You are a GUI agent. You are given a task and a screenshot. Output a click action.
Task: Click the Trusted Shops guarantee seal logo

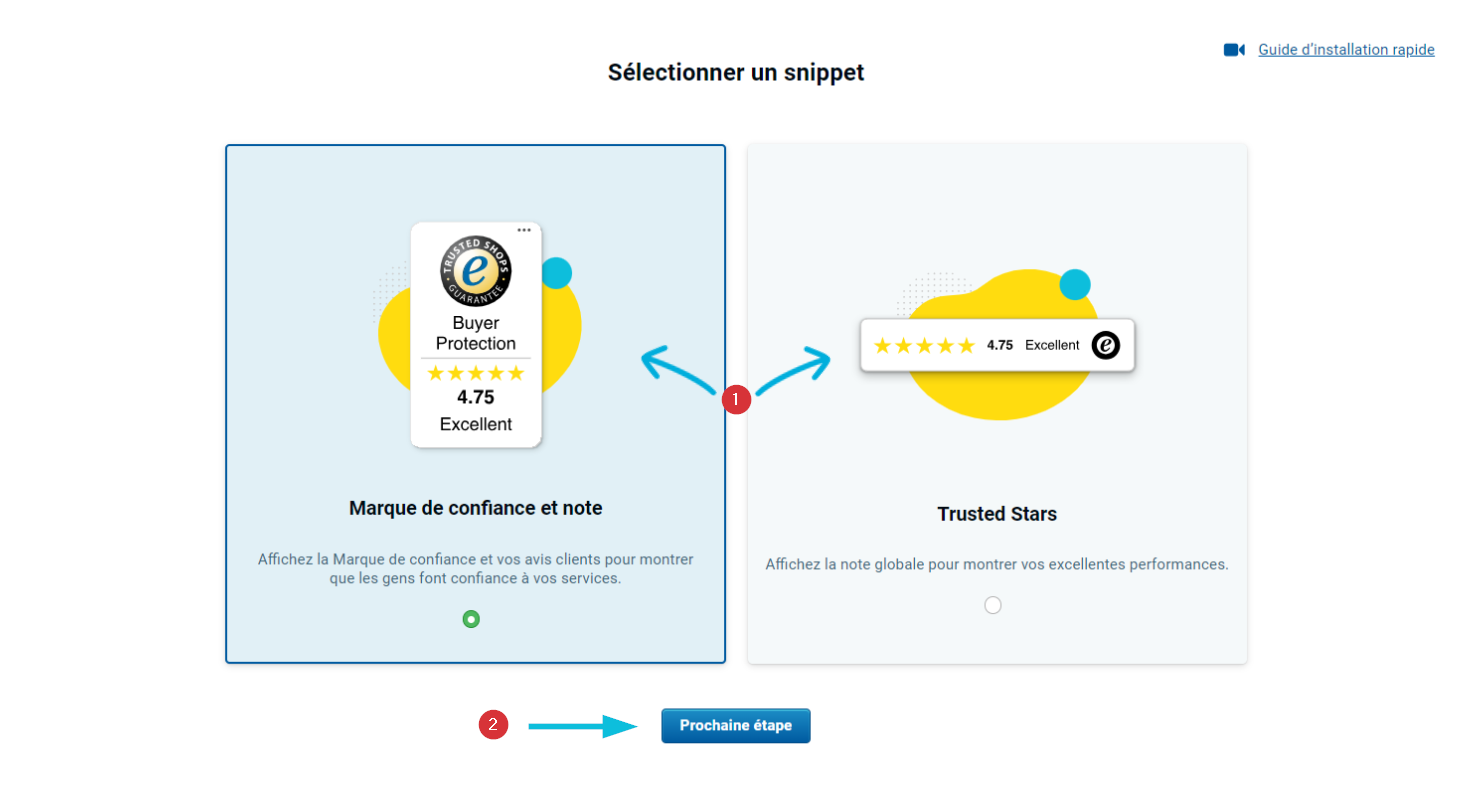pos(476,271)
